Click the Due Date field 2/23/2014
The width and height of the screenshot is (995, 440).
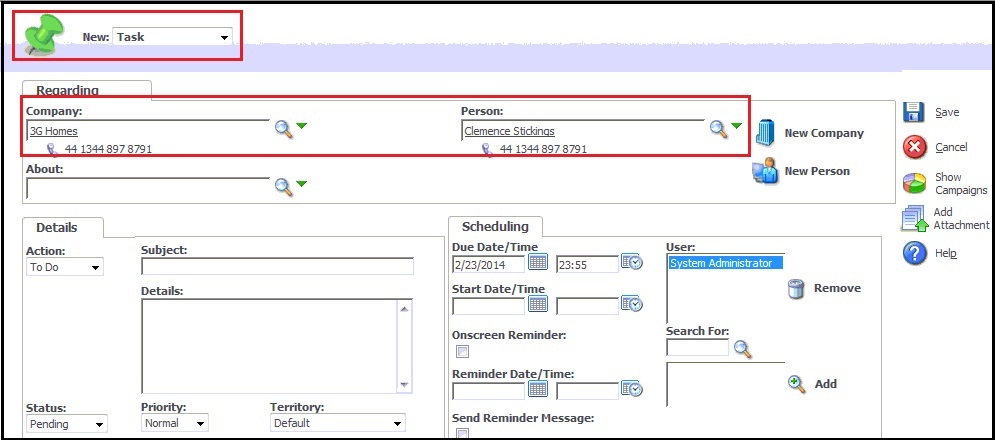click(489, 264)
